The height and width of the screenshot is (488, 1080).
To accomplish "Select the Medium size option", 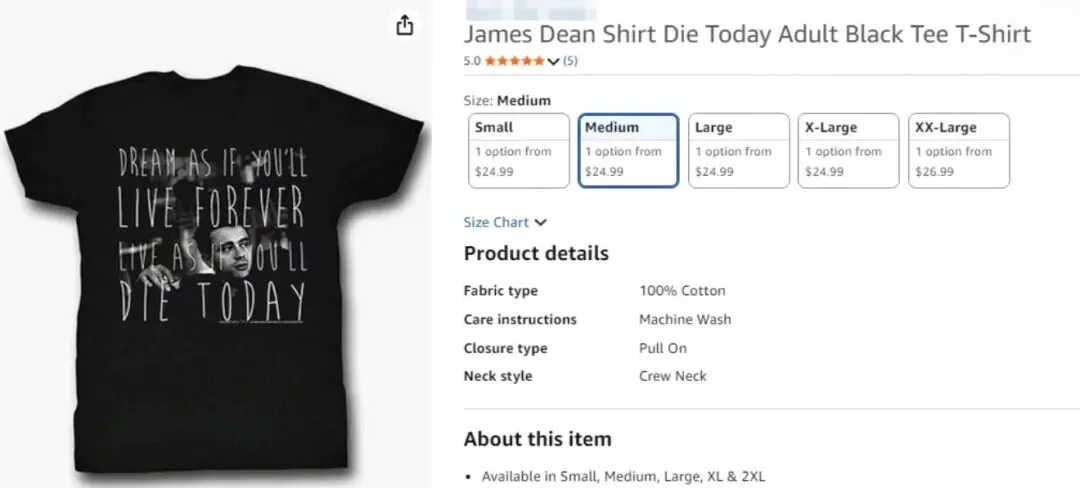I will click(x=629, y=150).
